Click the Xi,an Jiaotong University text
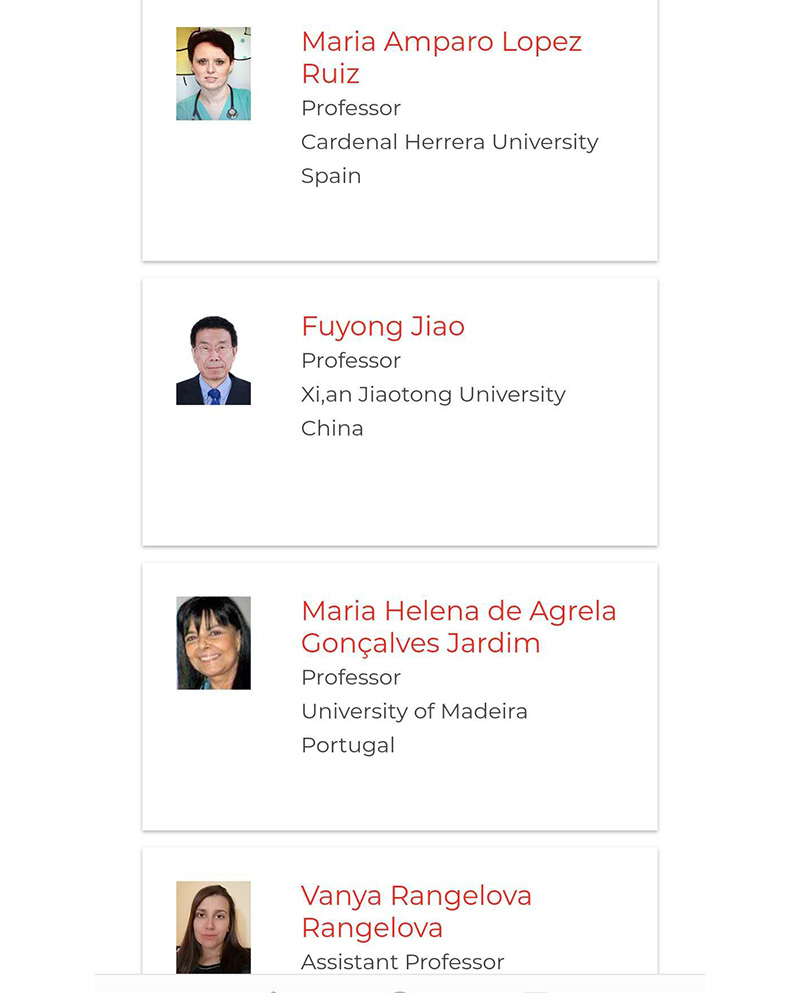This screenshot has height=993, width=800. click(433, 395)
